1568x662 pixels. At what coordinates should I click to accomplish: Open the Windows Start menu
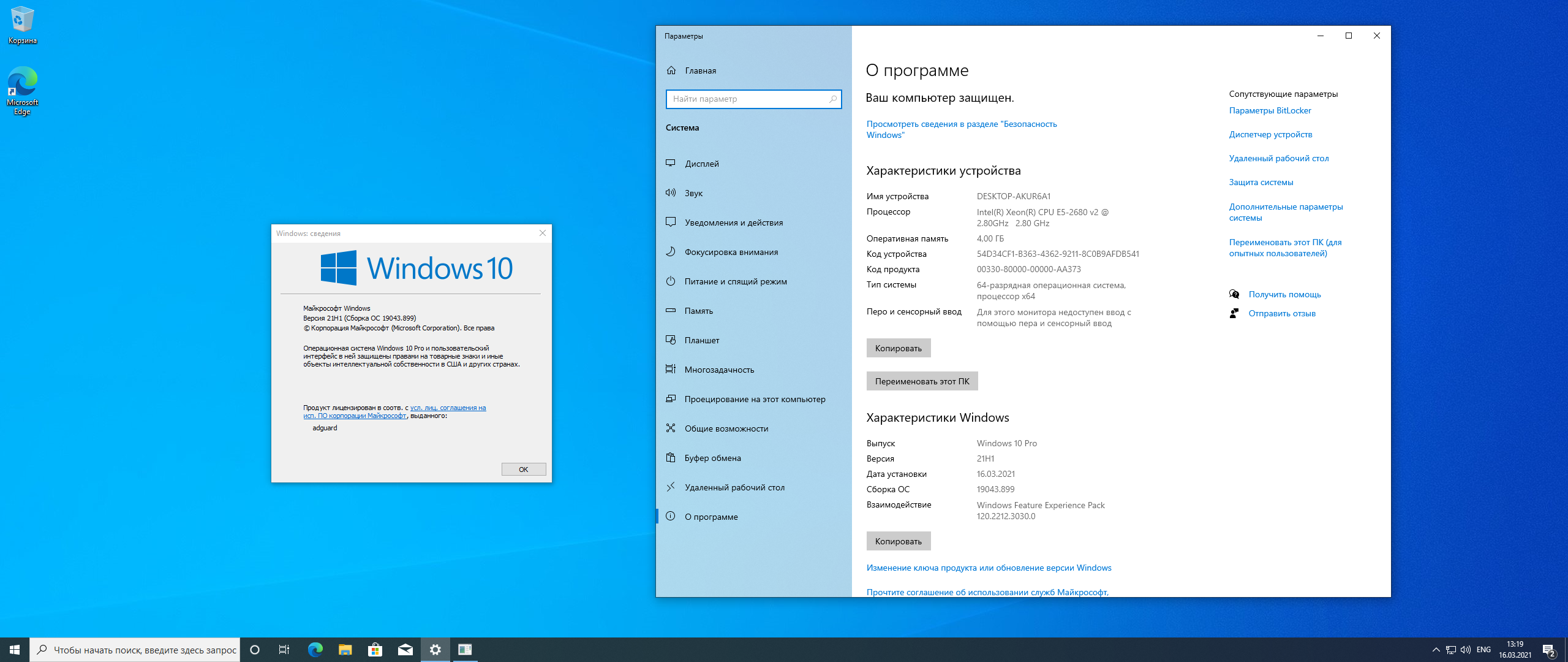[x=15, y=650]
